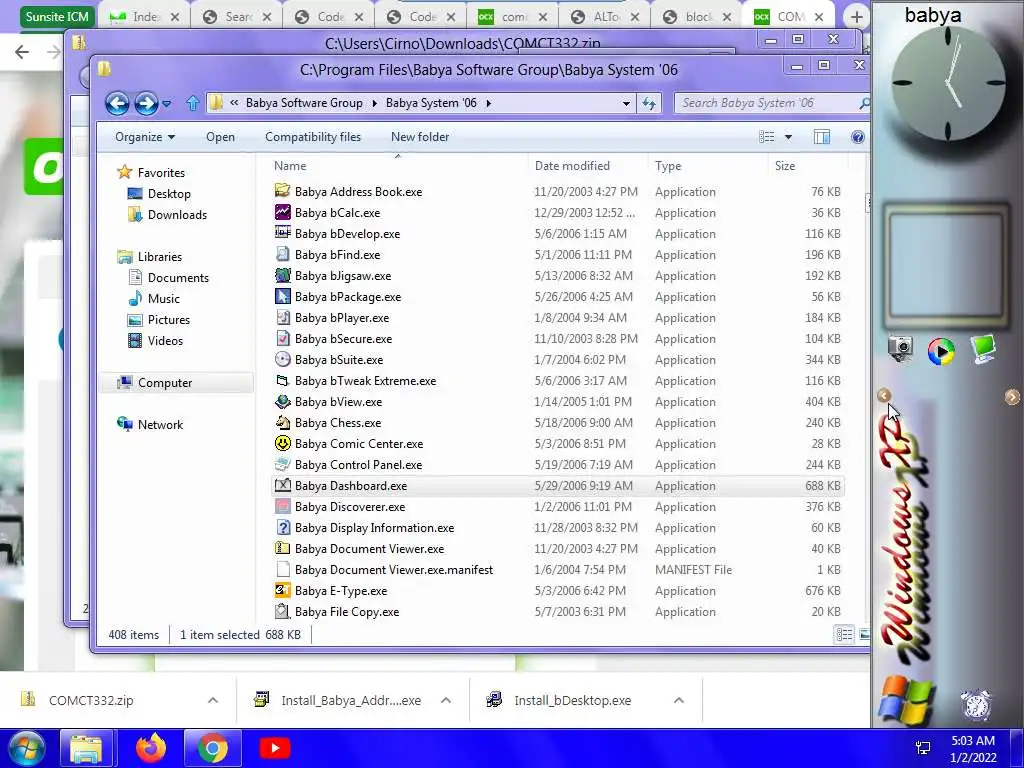Select the Babya bPlayer.exe icon
This screenshot has width=1024, height=768.
(282, 317)
